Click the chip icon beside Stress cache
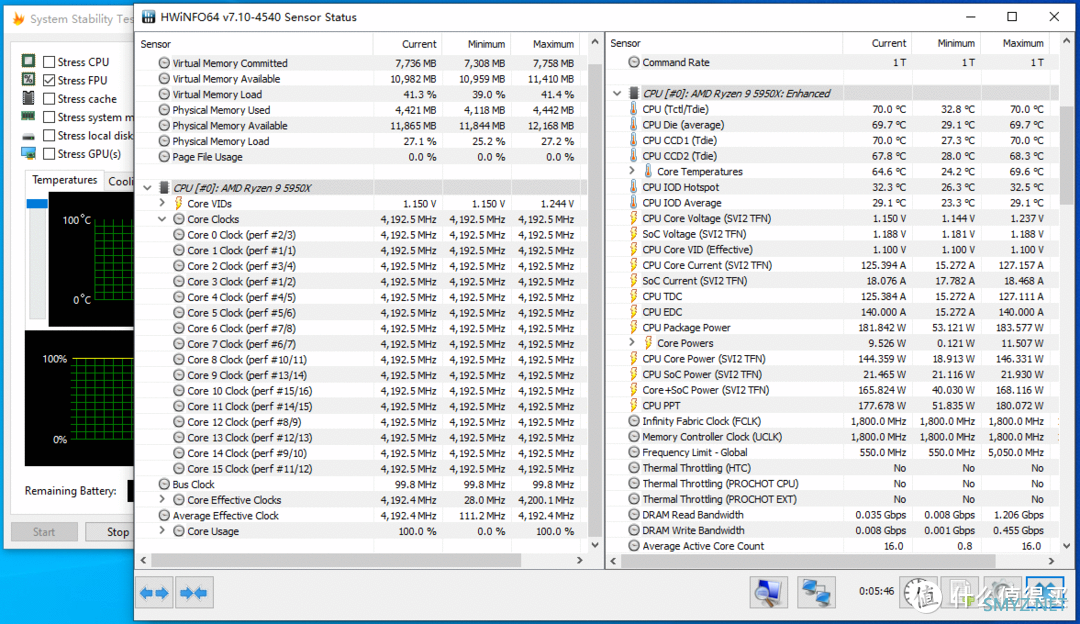The width and height of the screenshot is (1080, 624). click(28, 98)
